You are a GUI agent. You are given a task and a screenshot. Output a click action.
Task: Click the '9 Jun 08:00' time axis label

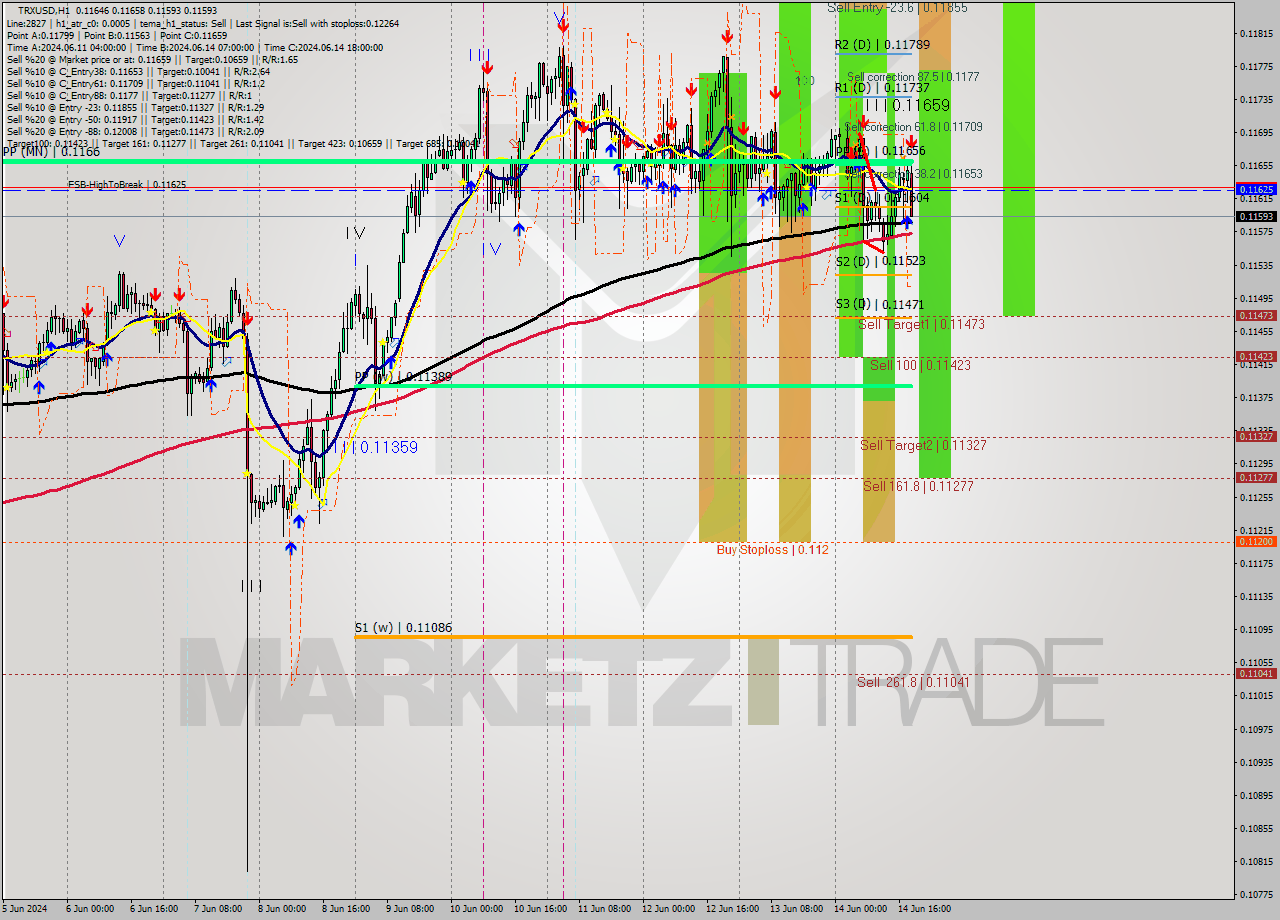(x=409, y=909)
